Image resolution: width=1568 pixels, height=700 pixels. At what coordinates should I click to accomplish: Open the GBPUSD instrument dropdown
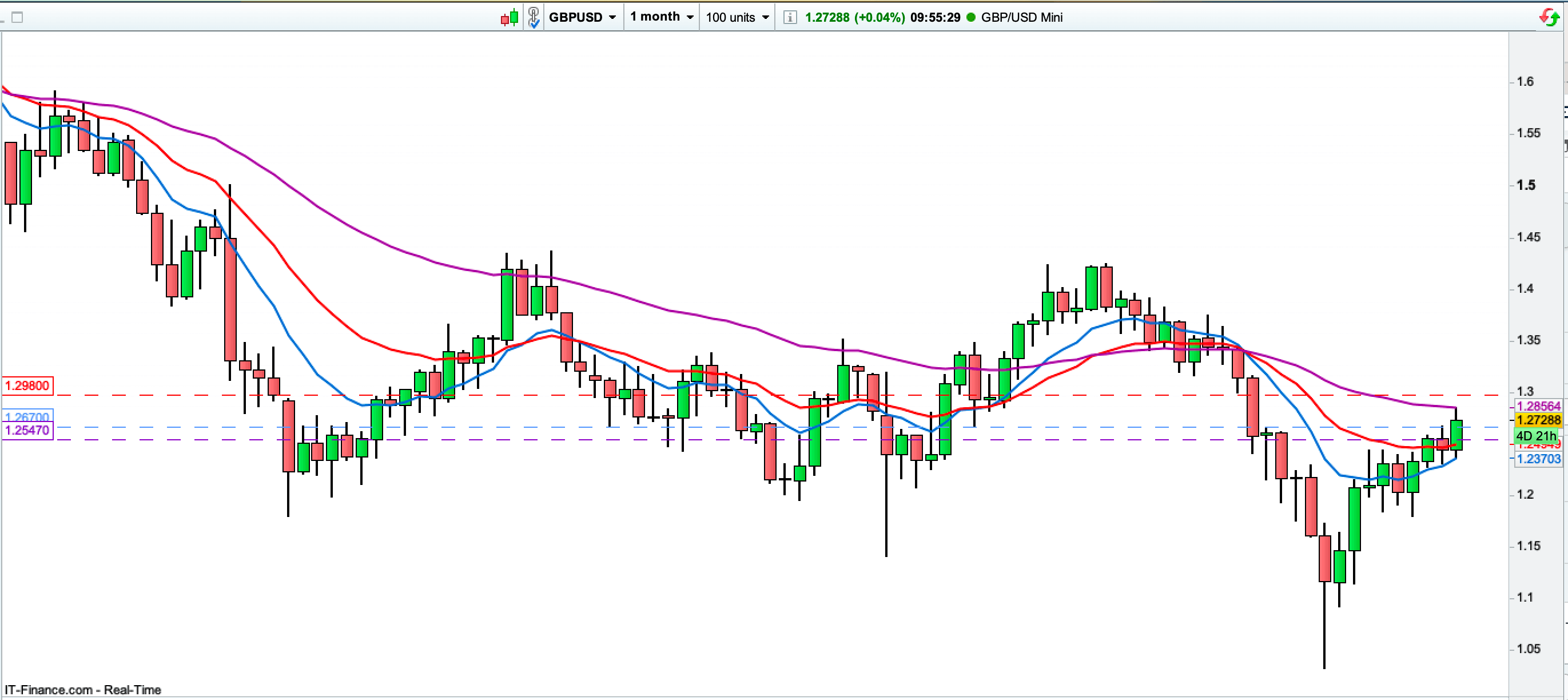point(582,17)
